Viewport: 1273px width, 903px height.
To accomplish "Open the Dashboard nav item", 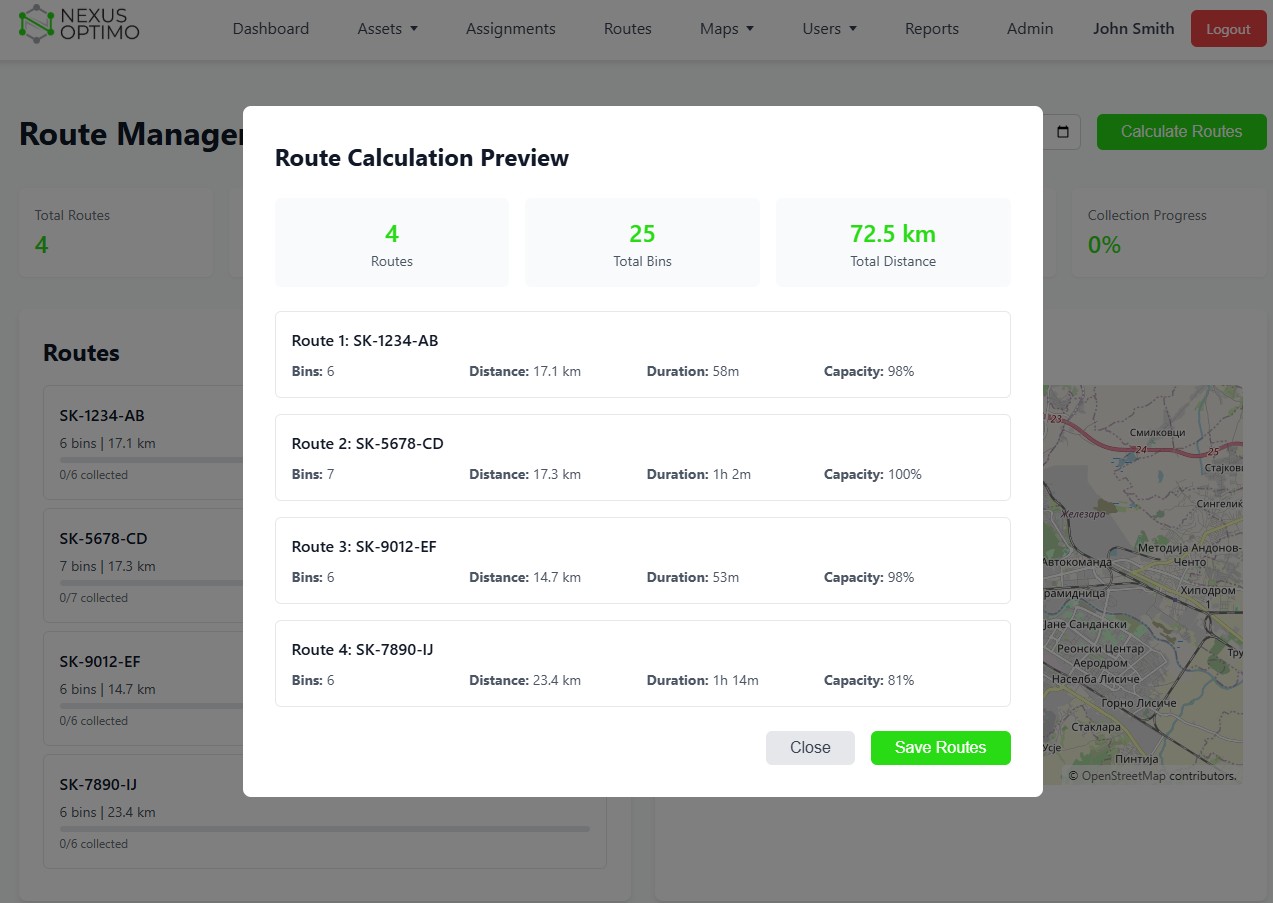I will 271,29.
